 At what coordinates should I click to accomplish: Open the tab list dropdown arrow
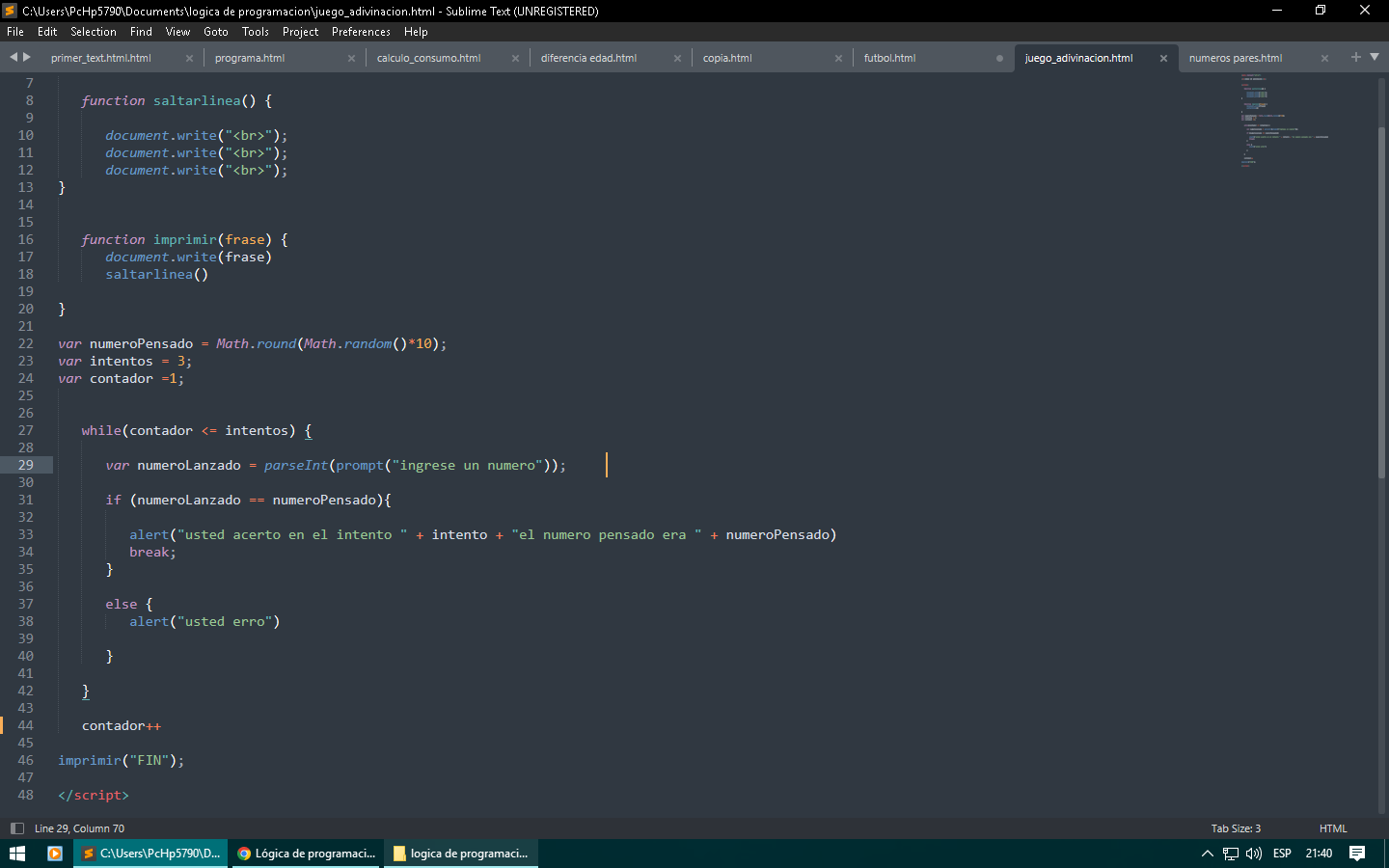pos(1375,57)
